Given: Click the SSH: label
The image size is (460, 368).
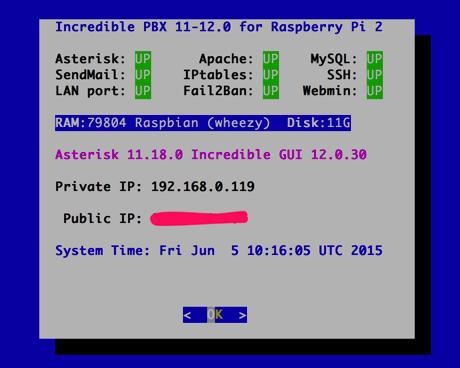Looking at the screenshot, I should 342,75.
